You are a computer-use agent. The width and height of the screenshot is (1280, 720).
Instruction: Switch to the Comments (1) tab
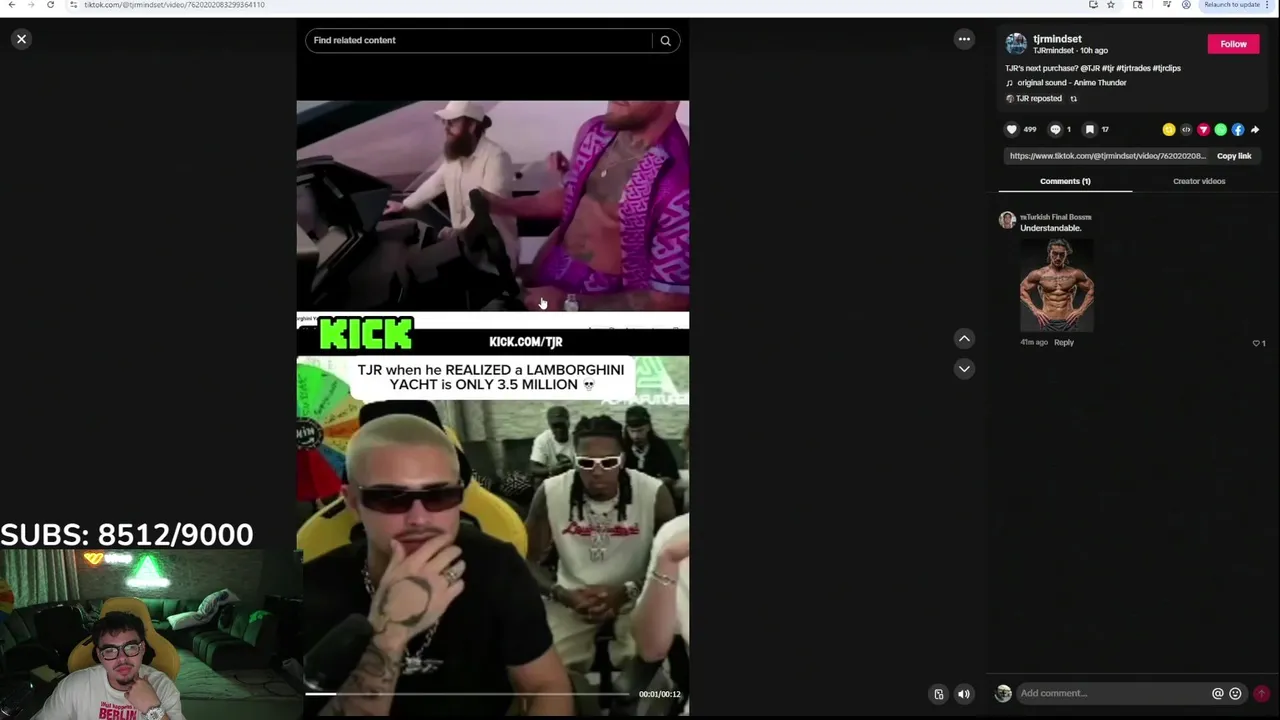pyautogui.click(x=1065, y=181)
